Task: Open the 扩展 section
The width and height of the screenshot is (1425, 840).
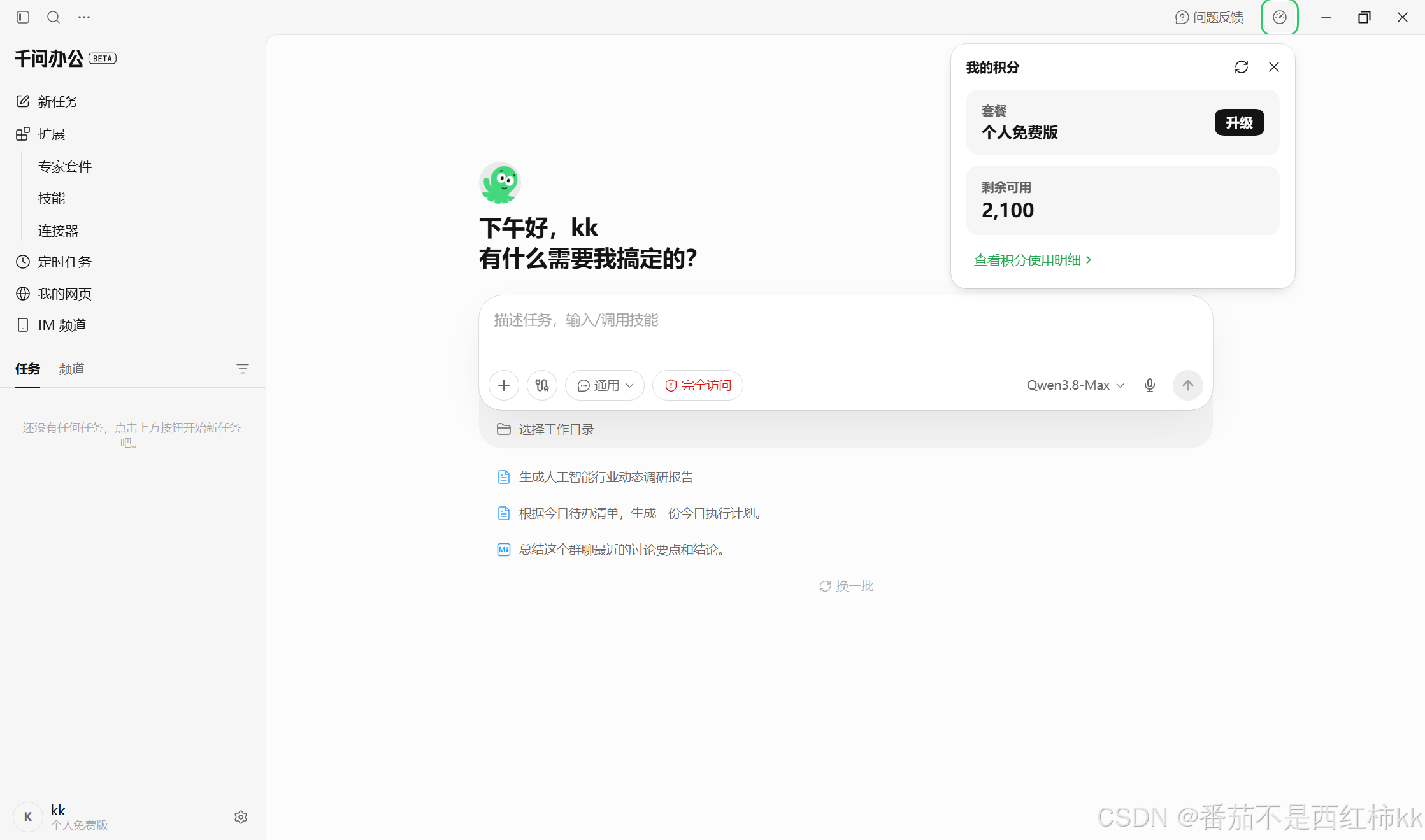Action: point(41,134)
